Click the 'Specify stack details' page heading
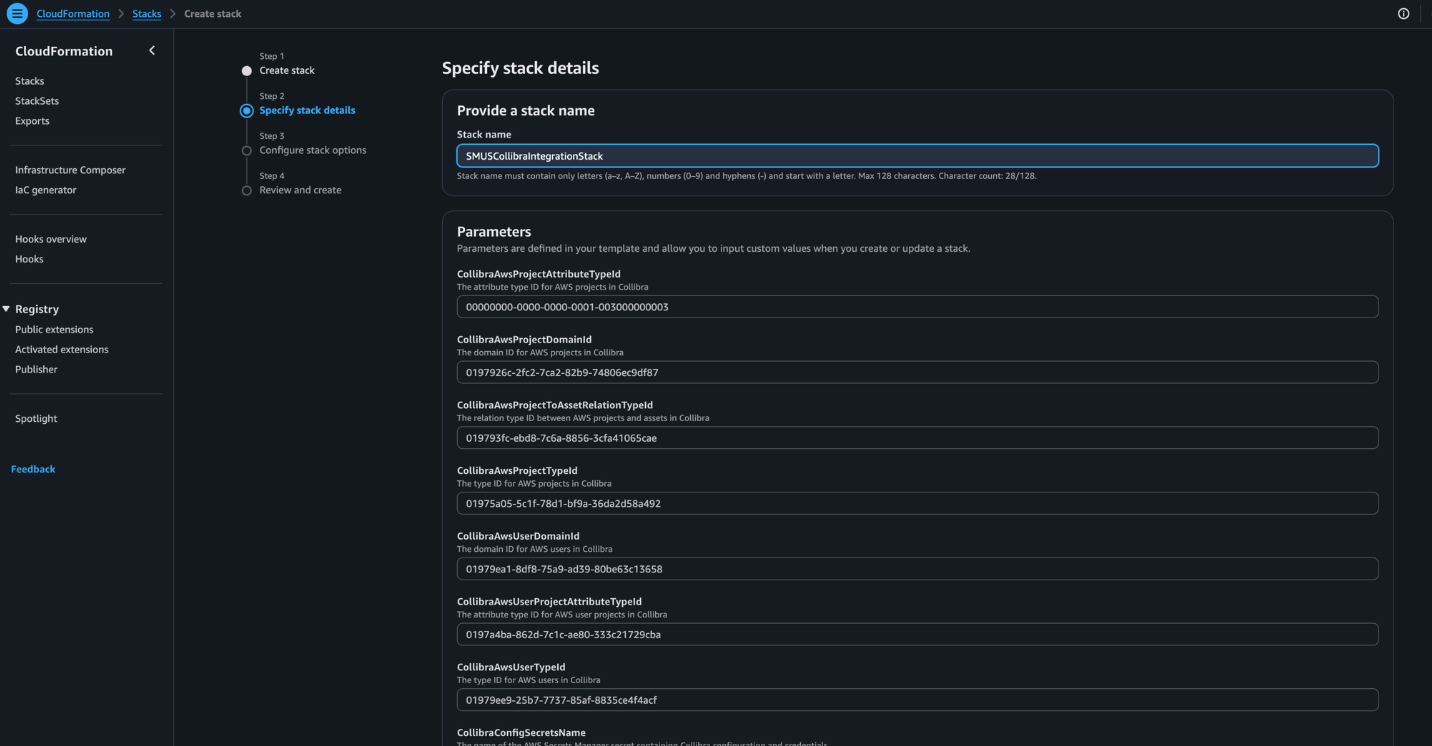The image size is (1432, 746). tap(520, 68)
